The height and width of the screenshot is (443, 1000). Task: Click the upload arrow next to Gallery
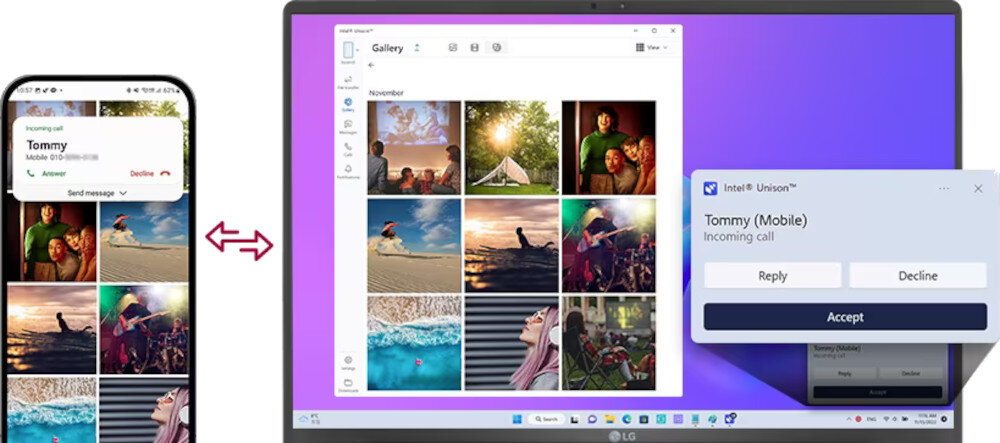point(417,48)
